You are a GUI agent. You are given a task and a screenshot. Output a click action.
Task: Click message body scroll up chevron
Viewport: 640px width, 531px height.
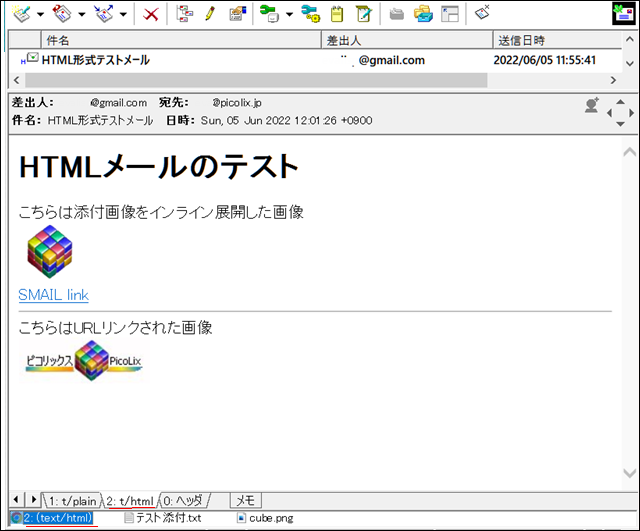tap(630, 152)
